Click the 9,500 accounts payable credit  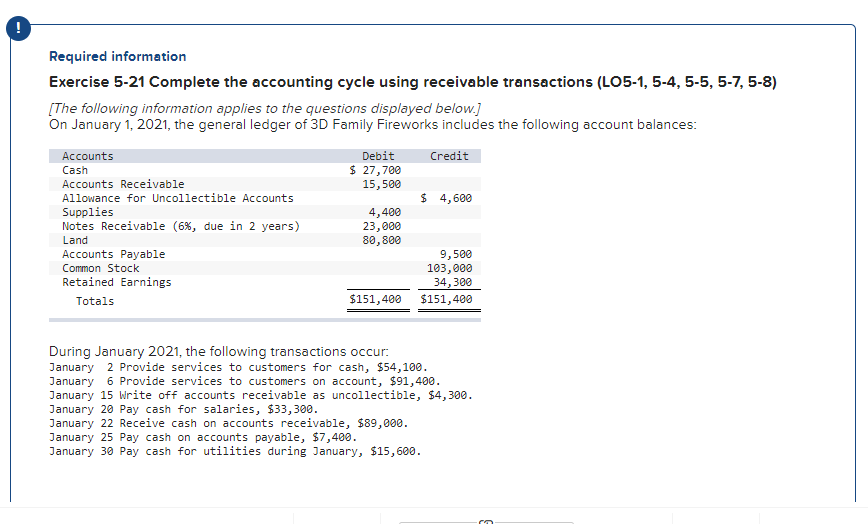point(456,254)
